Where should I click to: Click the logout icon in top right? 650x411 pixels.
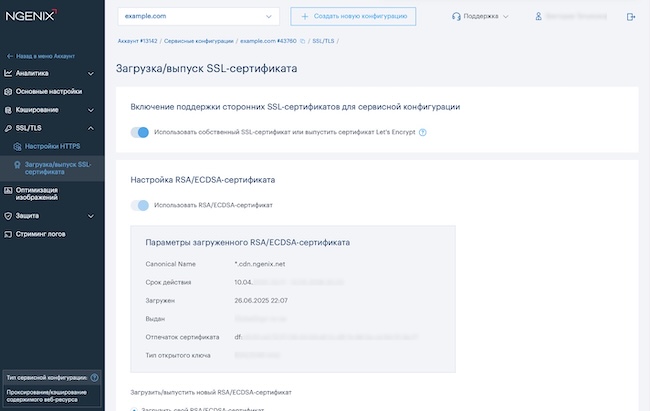point(631,17)
